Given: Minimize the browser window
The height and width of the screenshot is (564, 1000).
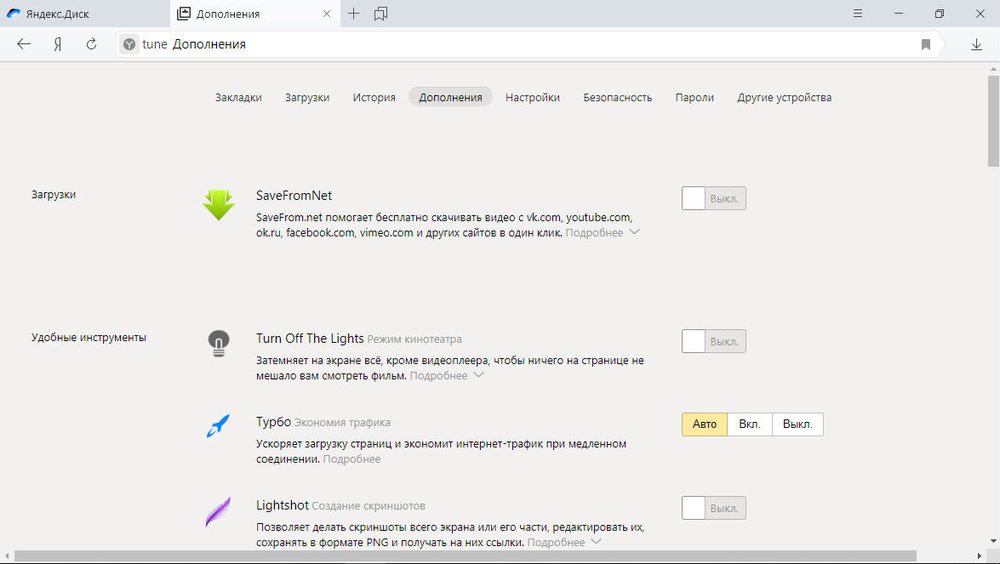Looking at the screenshot, I should point(899,13).
